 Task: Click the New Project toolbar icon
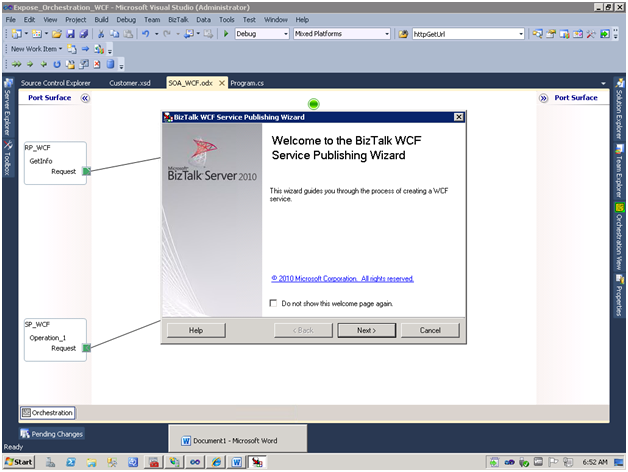(16, 34)
